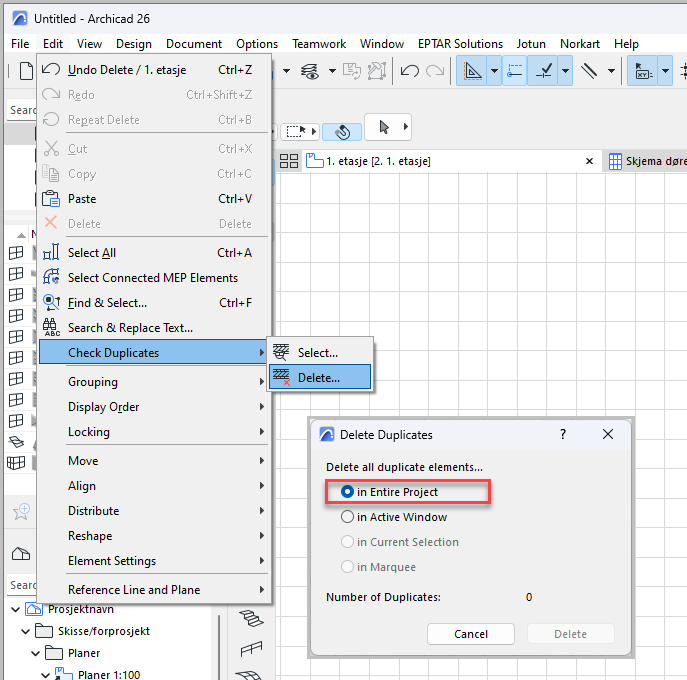Open dropdown arrow next to guide lines icon

coord(494,71)
